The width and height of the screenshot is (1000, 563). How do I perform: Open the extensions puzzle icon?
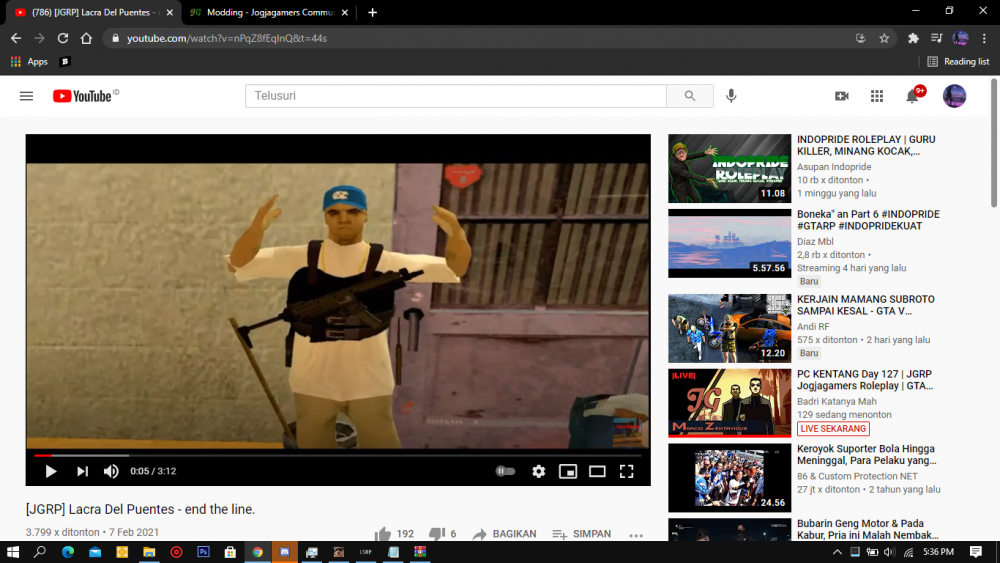click(913, 38)
